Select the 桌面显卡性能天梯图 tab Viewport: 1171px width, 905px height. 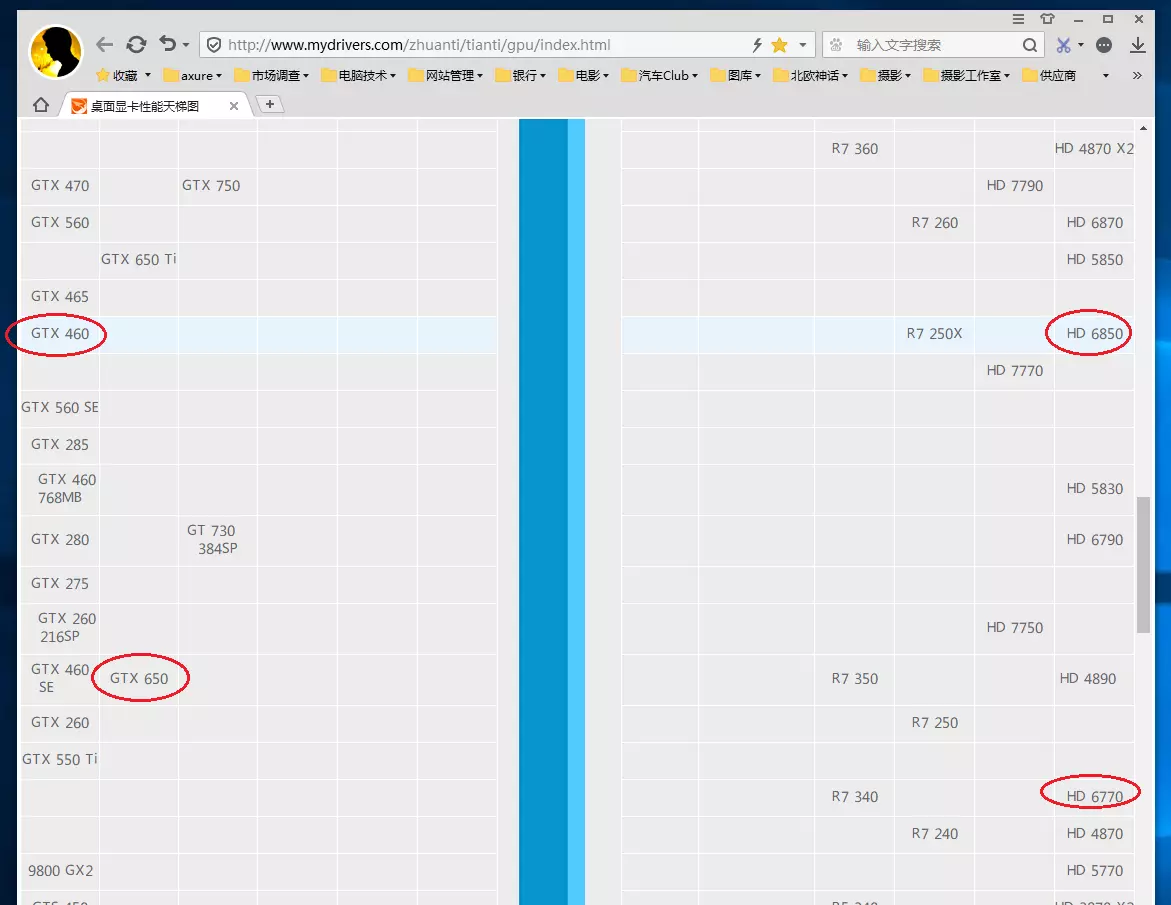pos(153,106)
